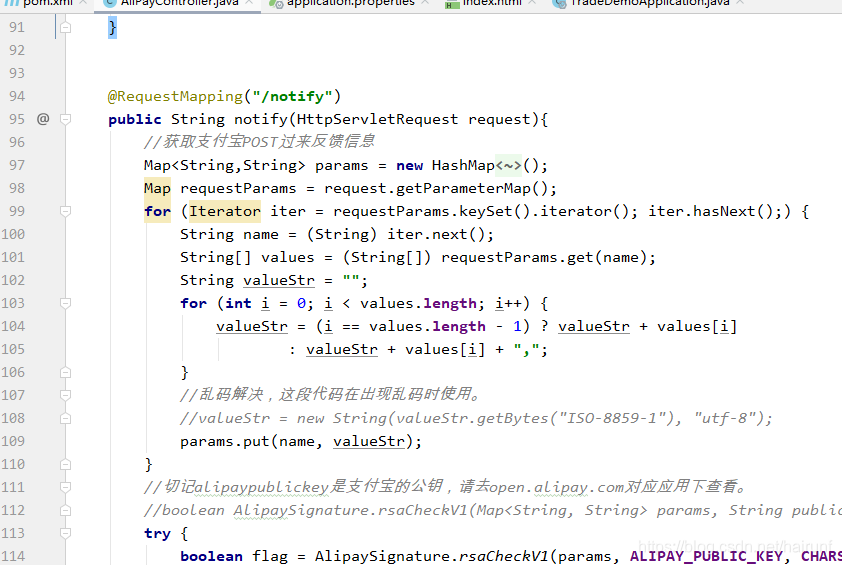
Task: Click iter.next() on line 100
Action: point(436,235)
